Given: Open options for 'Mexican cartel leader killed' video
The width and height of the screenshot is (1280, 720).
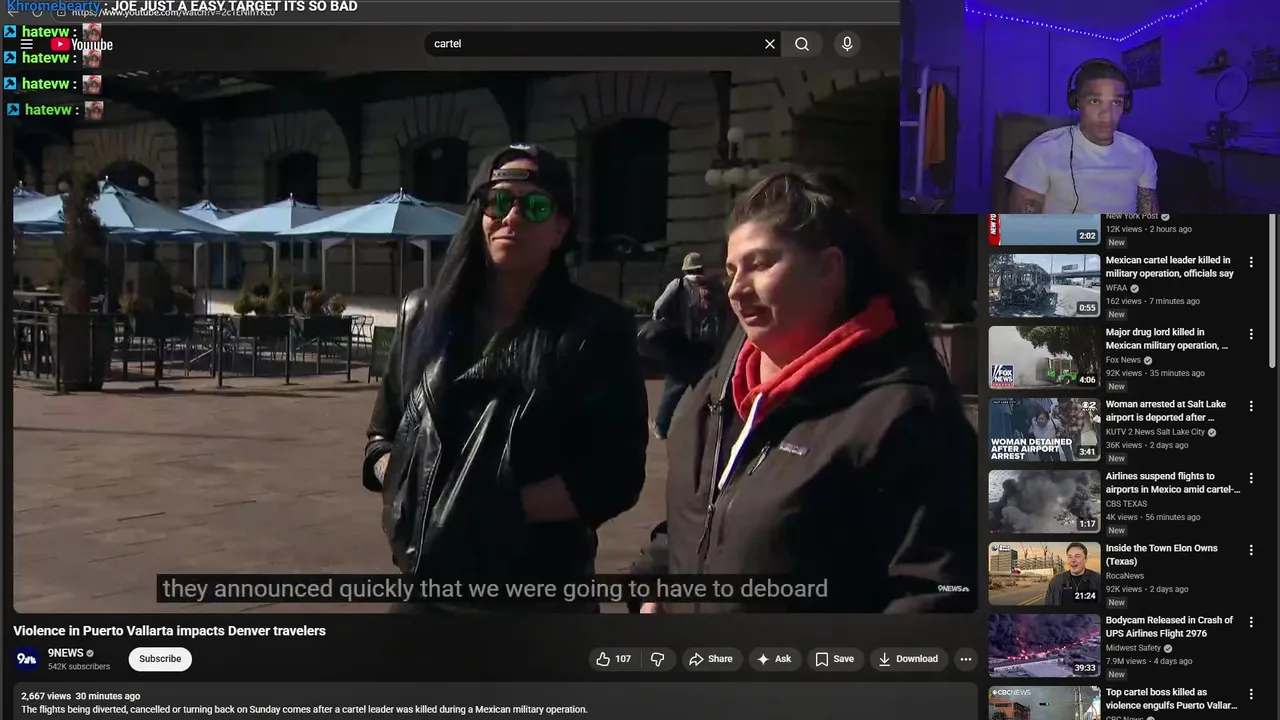Looking at the screenshot, I should pyautogui.click(x=1251, y=262).
